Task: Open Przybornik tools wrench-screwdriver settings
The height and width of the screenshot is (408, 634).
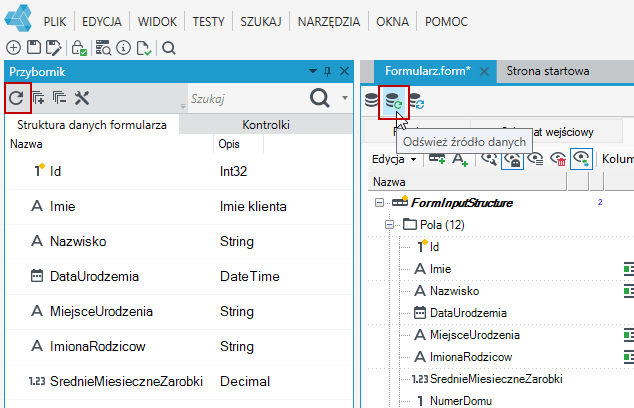Action: [x=82, y=98]
